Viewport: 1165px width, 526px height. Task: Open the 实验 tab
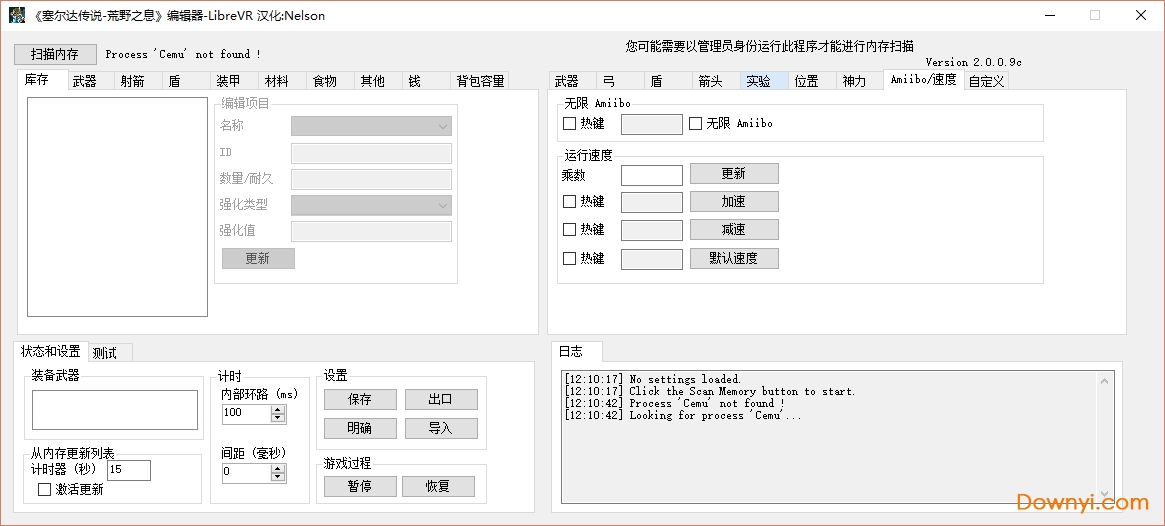click(765, 81)
